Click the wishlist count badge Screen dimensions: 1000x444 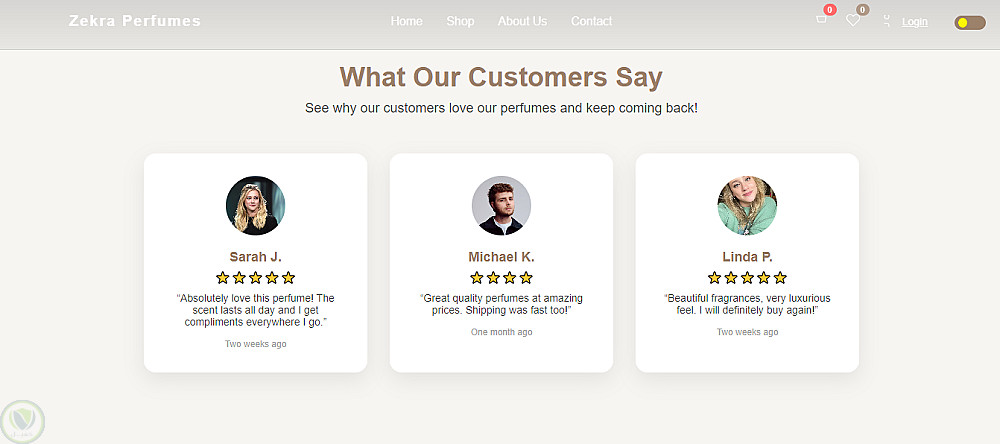click(862, 10)
